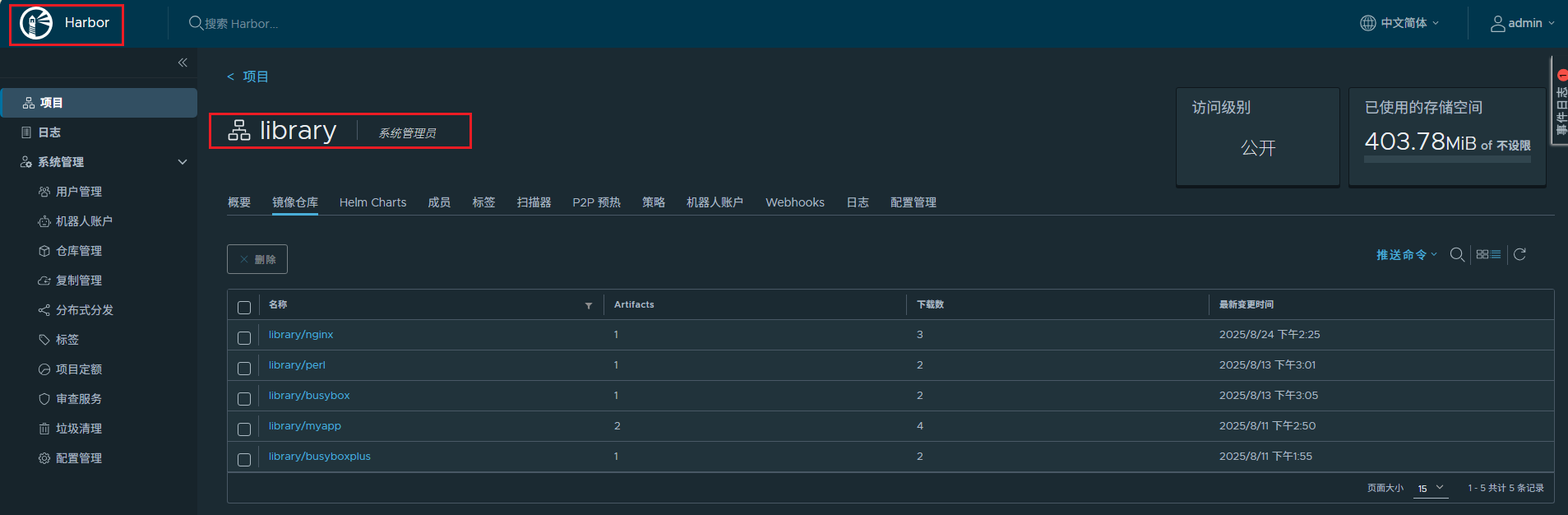Image resolution: width=1568 pixels, height=515 pixels.
Task: Switch to the Webhooks tab
Action: coord(794,202)
